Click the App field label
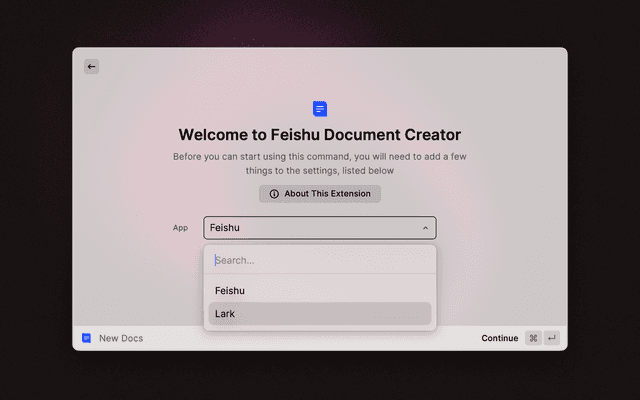This screenshot has width=640, height=400. [180, 228]
